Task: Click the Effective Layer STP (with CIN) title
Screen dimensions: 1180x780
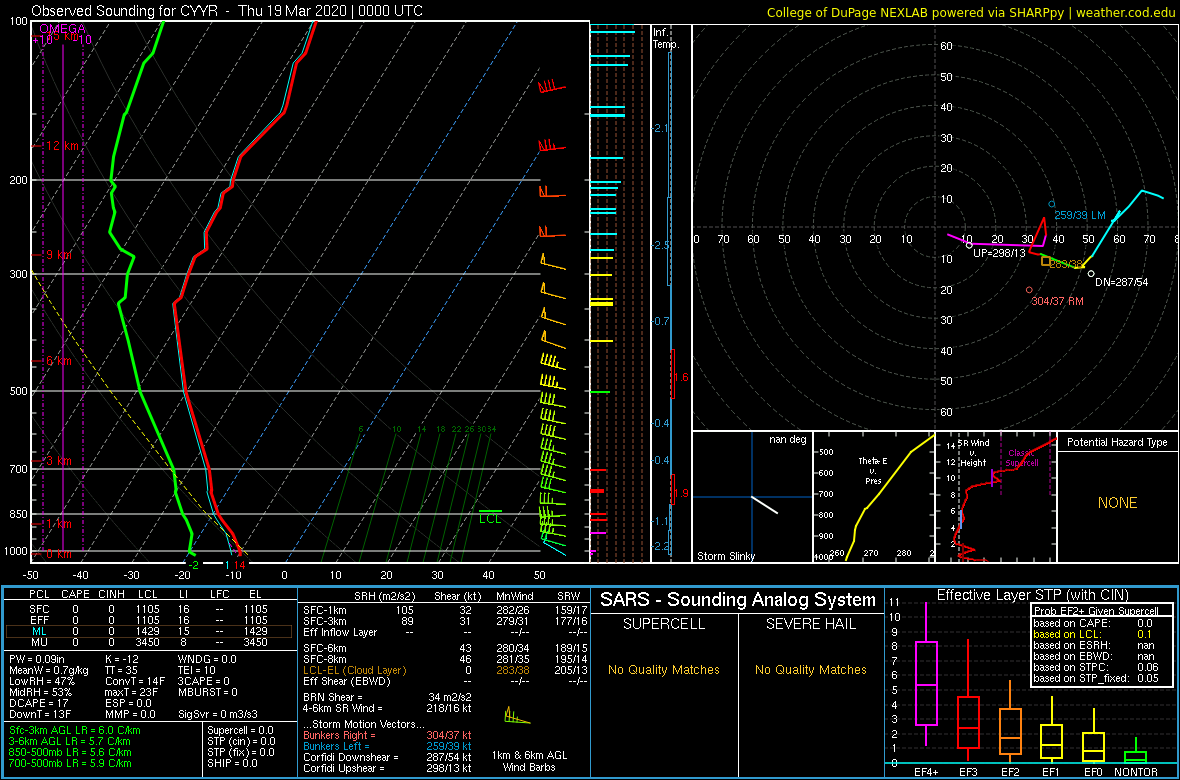Action: (x=1030, y=596)
